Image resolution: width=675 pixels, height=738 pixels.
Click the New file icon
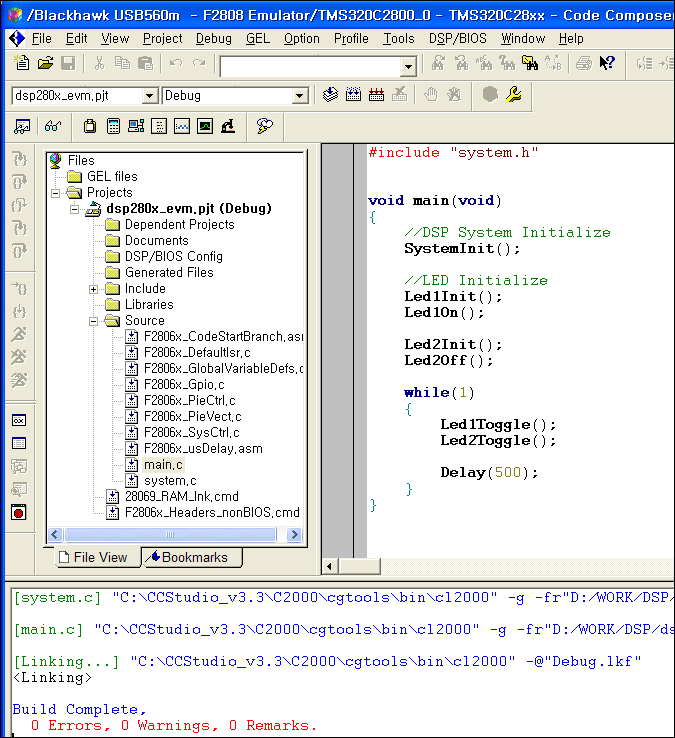click(x=22, y=63)
